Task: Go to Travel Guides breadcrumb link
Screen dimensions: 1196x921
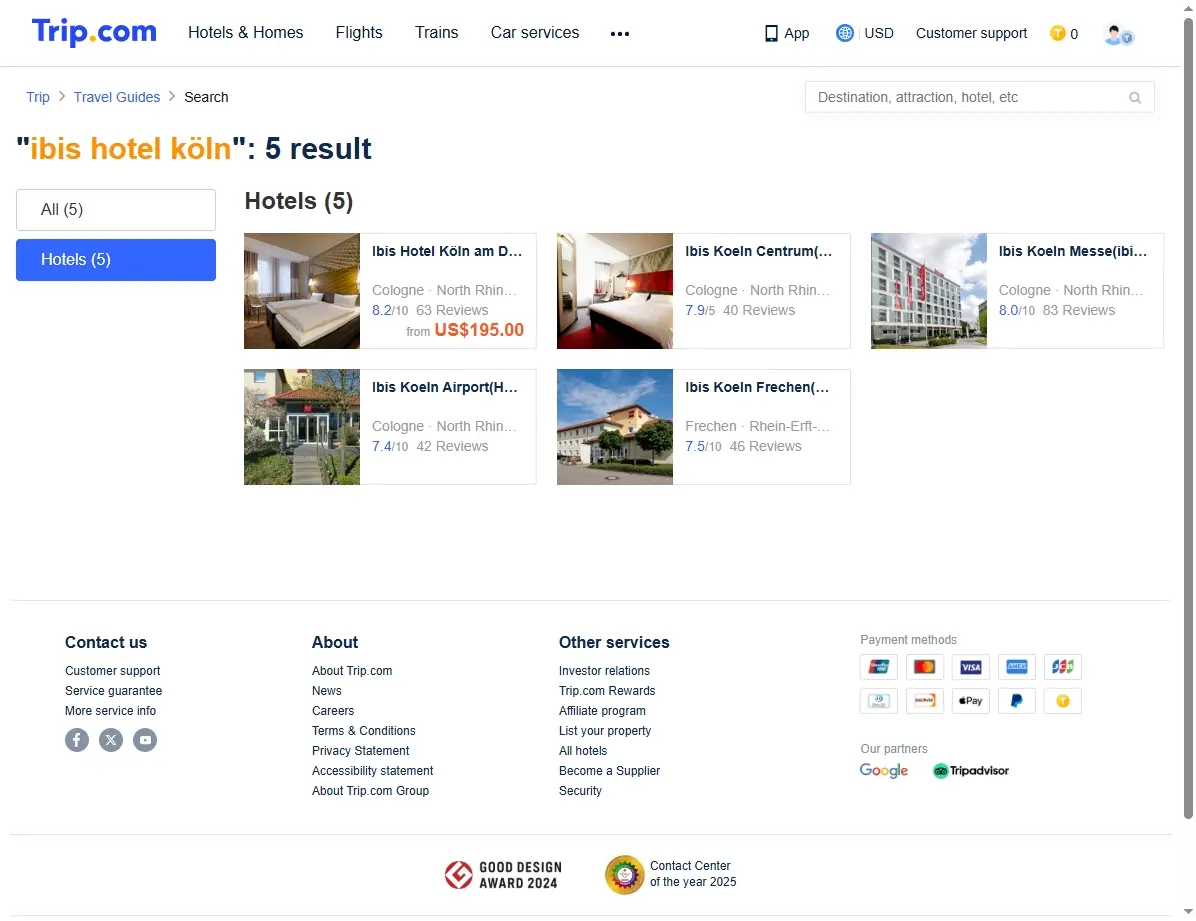Action: coord(117,97)
